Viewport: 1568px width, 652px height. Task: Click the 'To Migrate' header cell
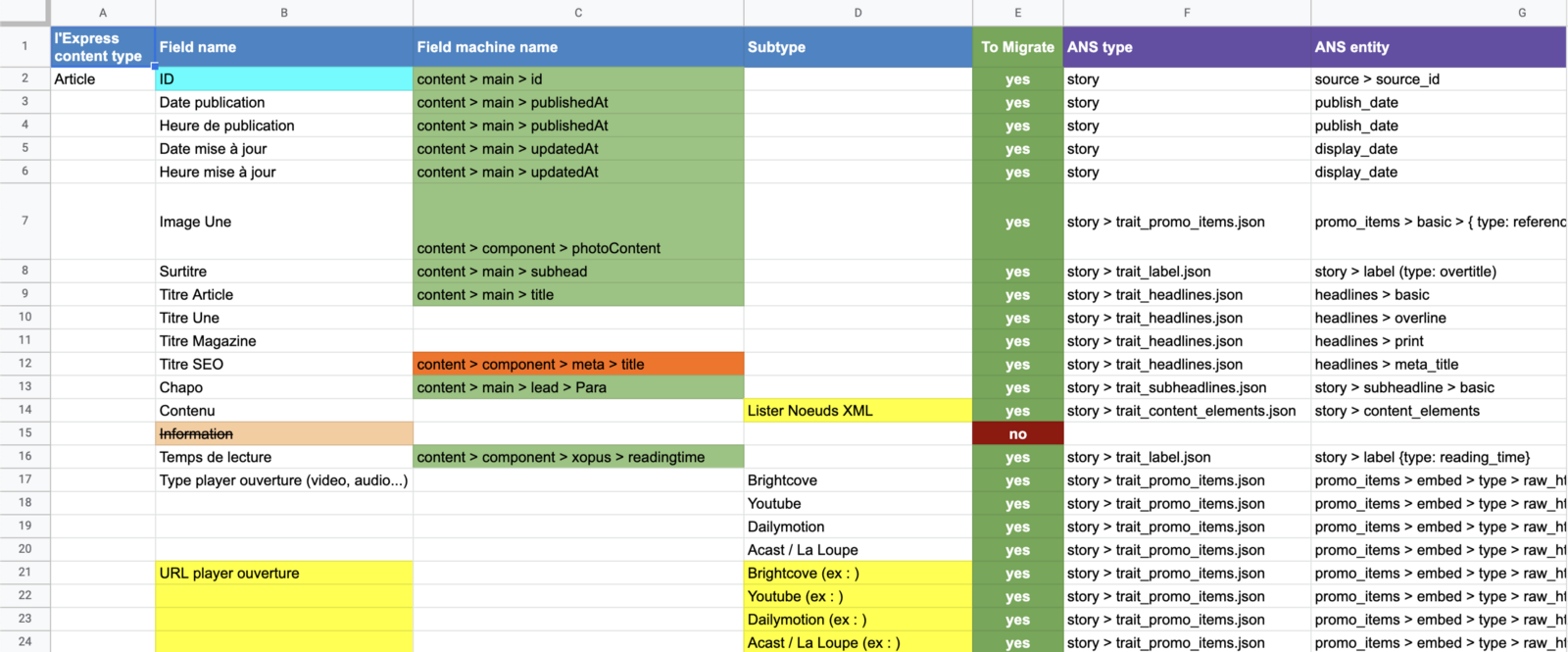point(1017,47)
